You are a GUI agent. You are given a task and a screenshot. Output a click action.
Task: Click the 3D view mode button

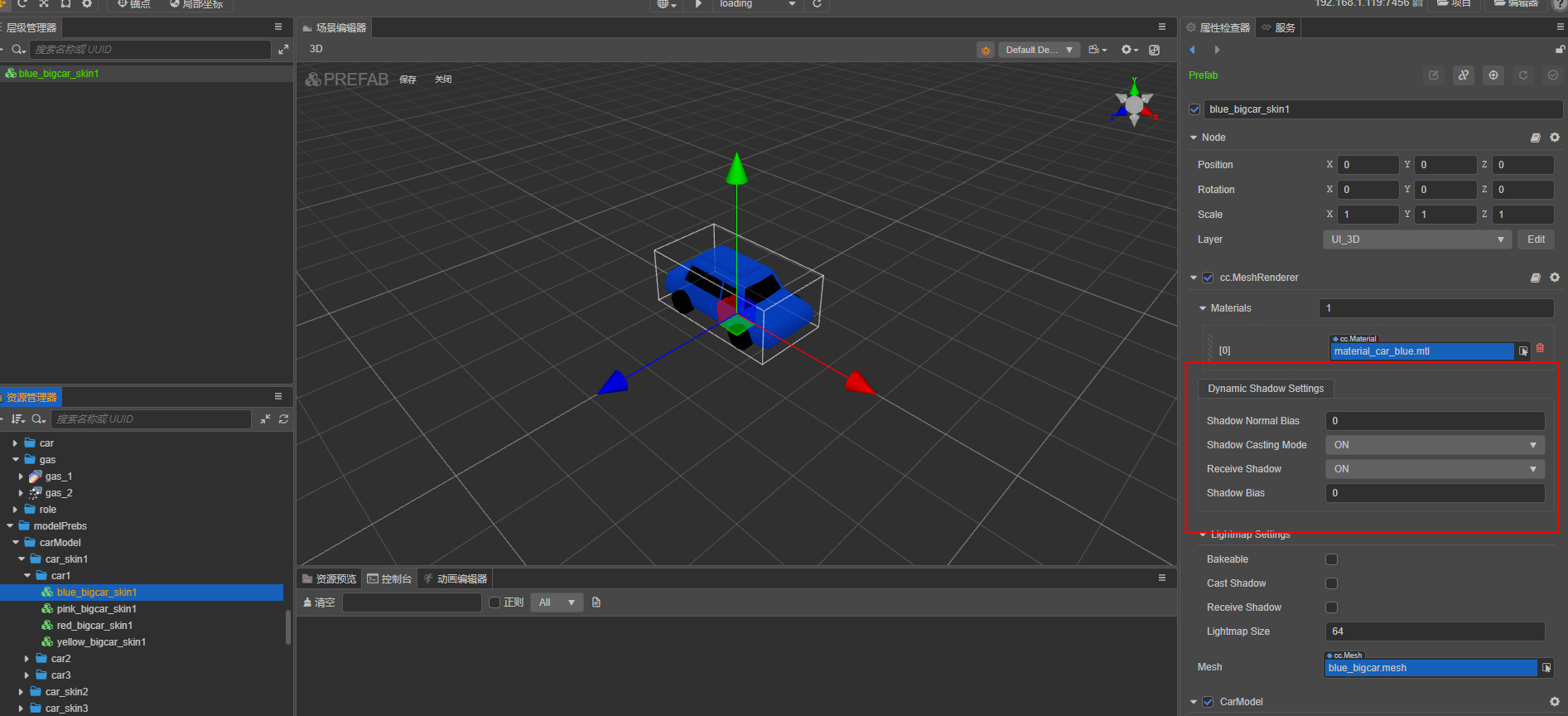point(316,49)
